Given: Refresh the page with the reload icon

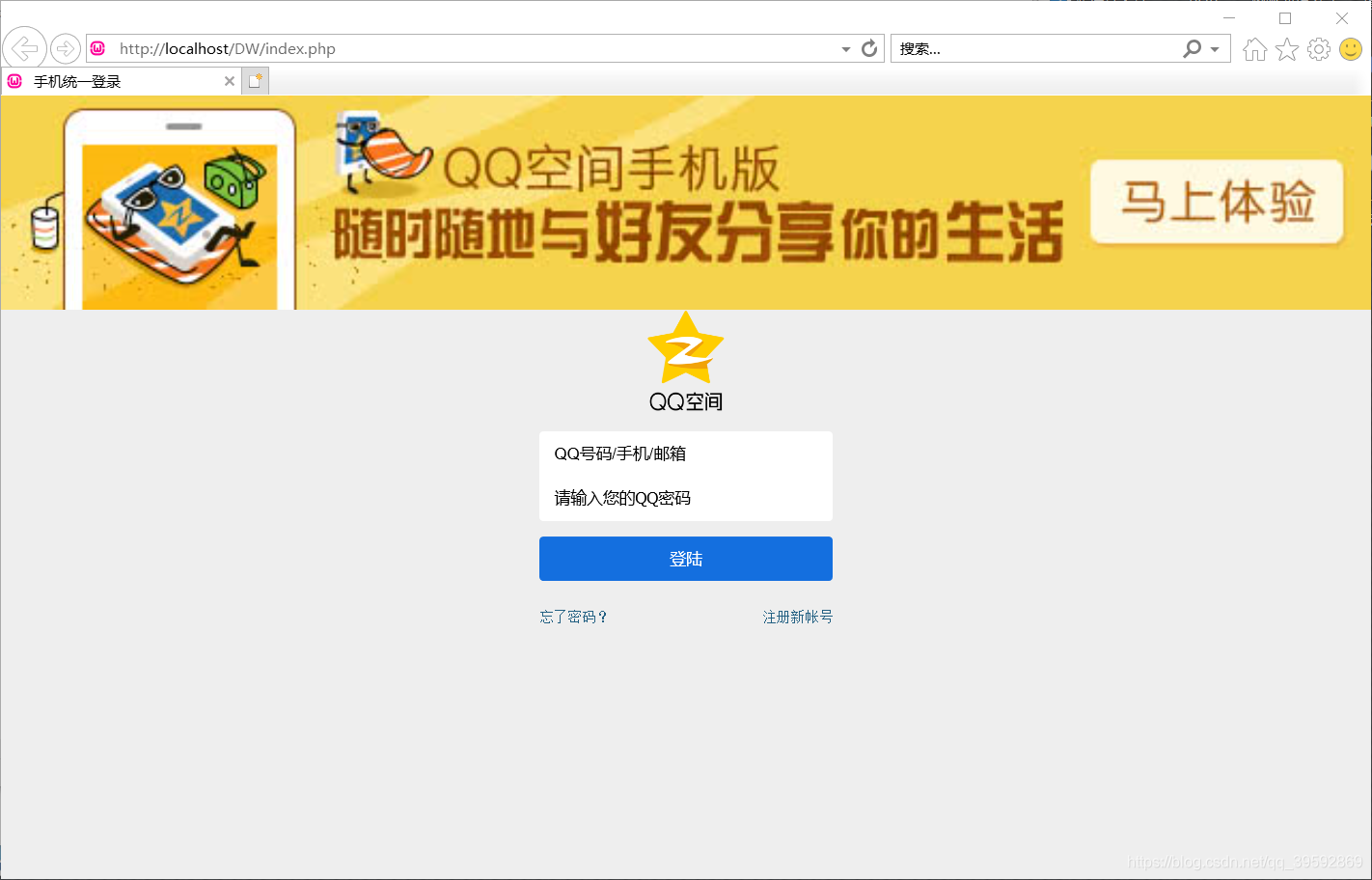Looking at the screenshot, I should pyautogui.click(x=869, y=48).
